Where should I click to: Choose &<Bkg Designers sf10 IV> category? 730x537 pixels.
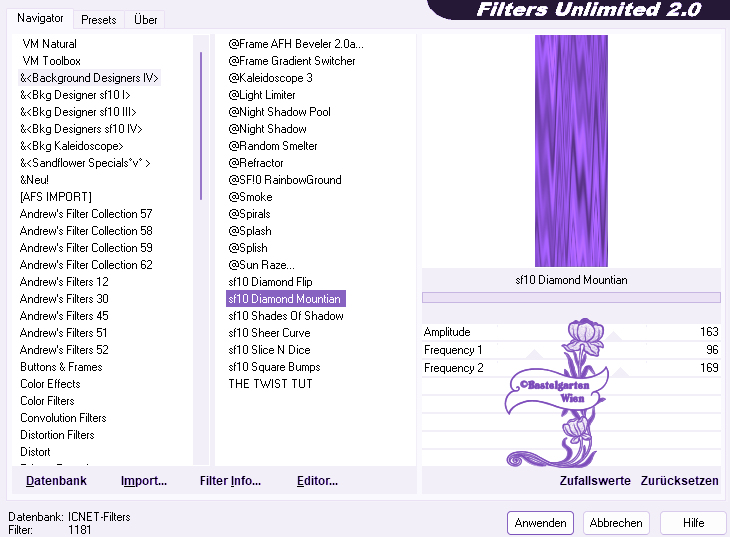81,129
